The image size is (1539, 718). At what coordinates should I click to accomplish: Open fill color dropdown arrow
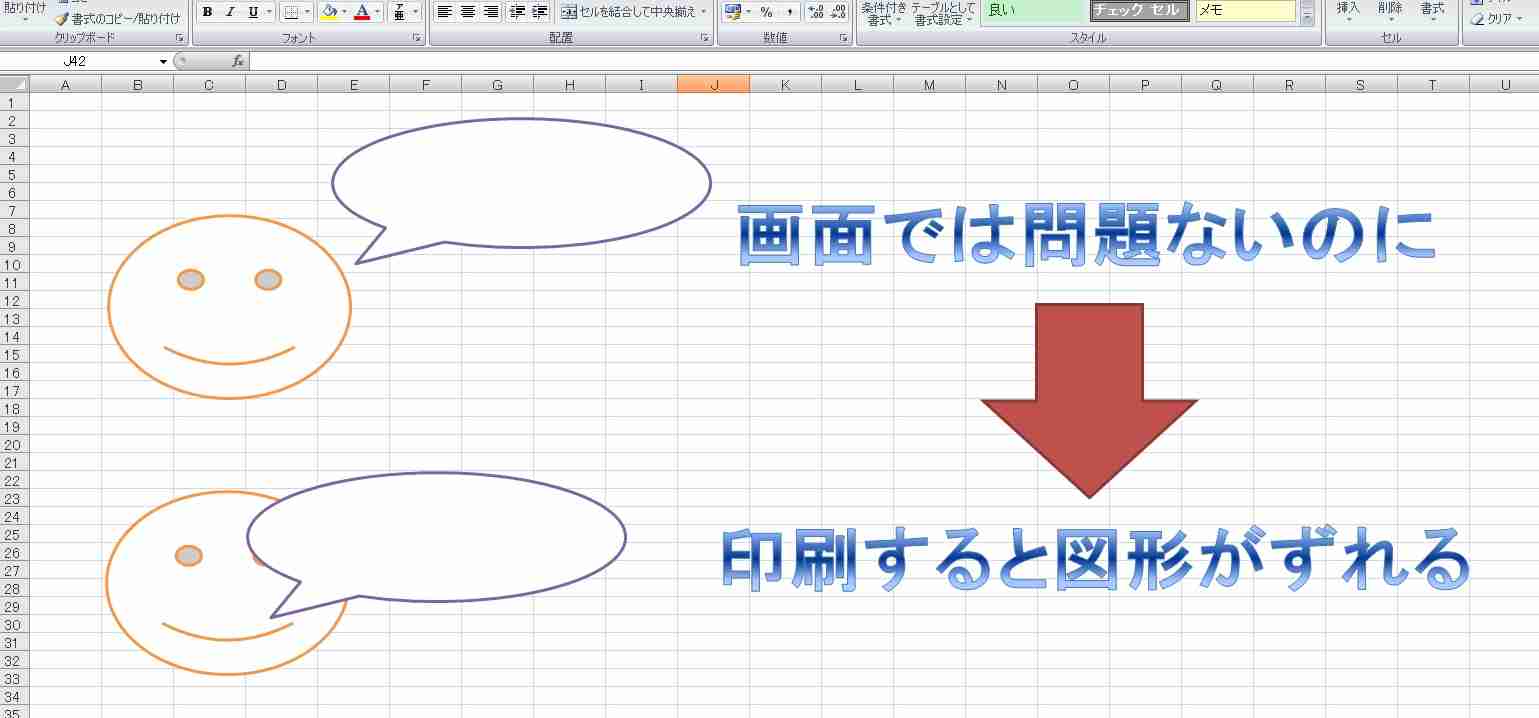(345, 12)
